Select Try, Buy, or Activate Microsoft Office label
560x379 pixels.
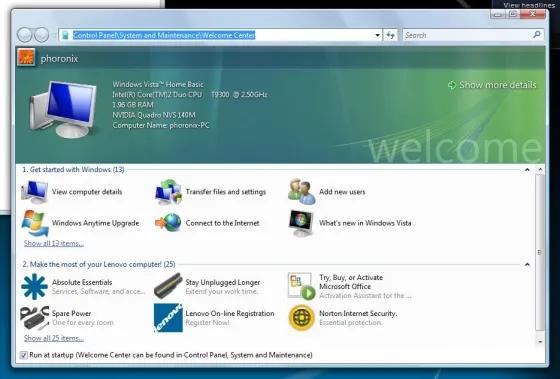351,282
